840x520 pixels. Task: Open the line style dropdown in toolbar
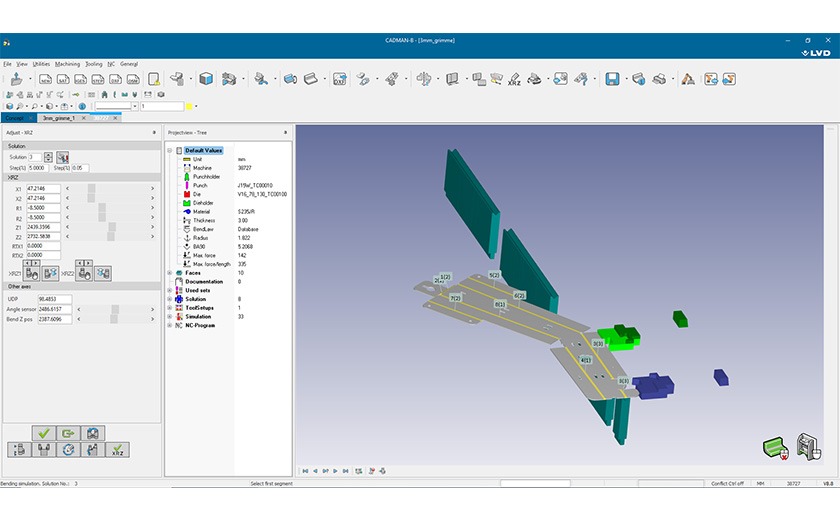[134, 106]
